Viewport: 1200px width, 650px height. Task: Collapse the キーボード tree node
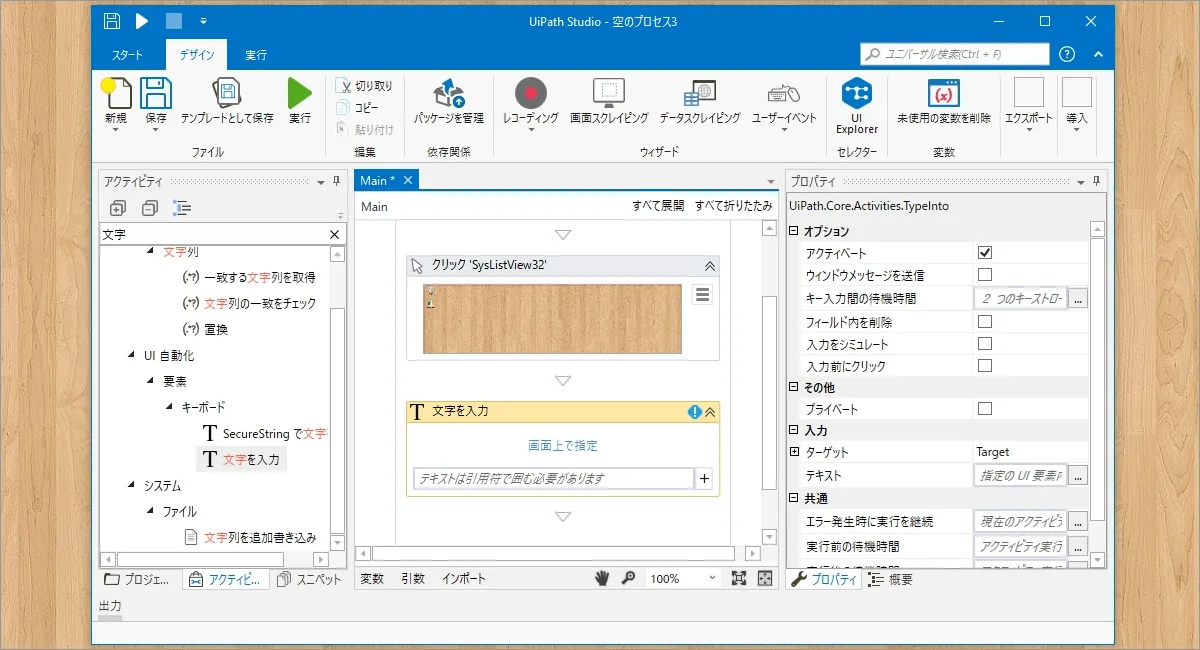pyautogui.click(x=169, y=407)
